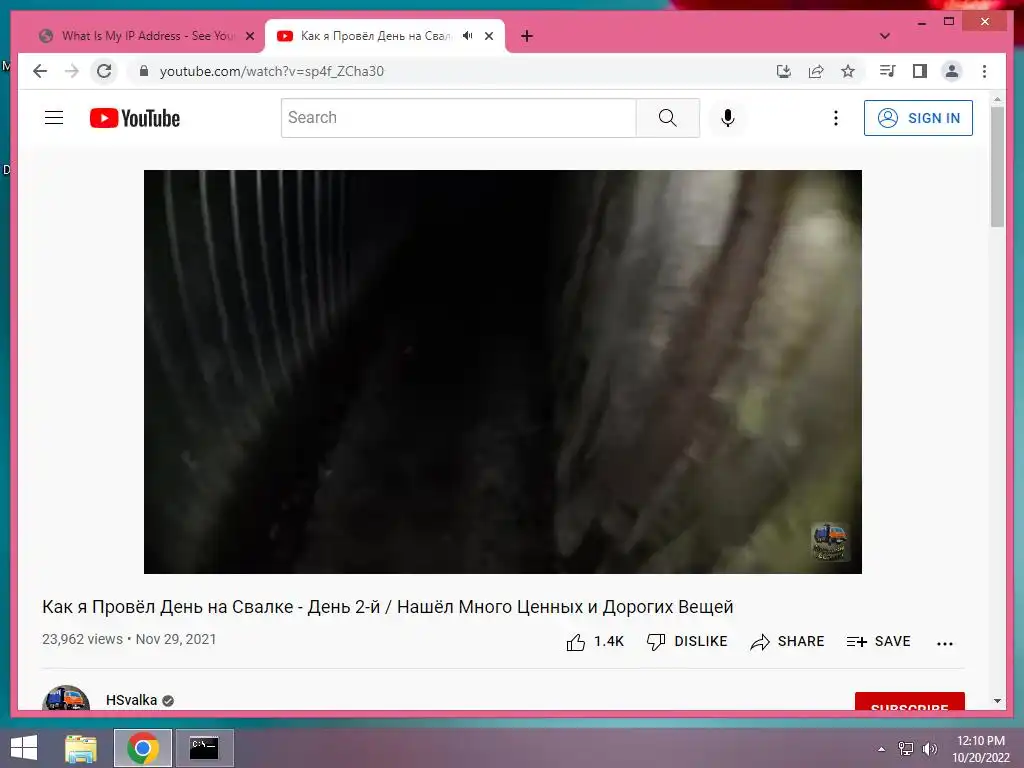Go back to the previous page

pyautogui.click(x=40, y=71)
